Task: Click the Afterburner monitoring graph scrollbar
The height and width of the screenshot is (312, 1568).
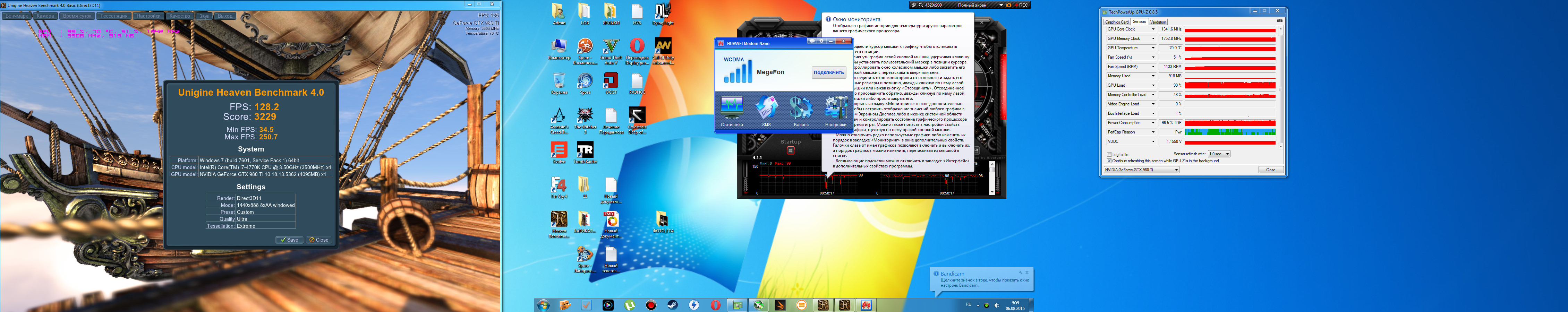Action: (x=992, y=177)
